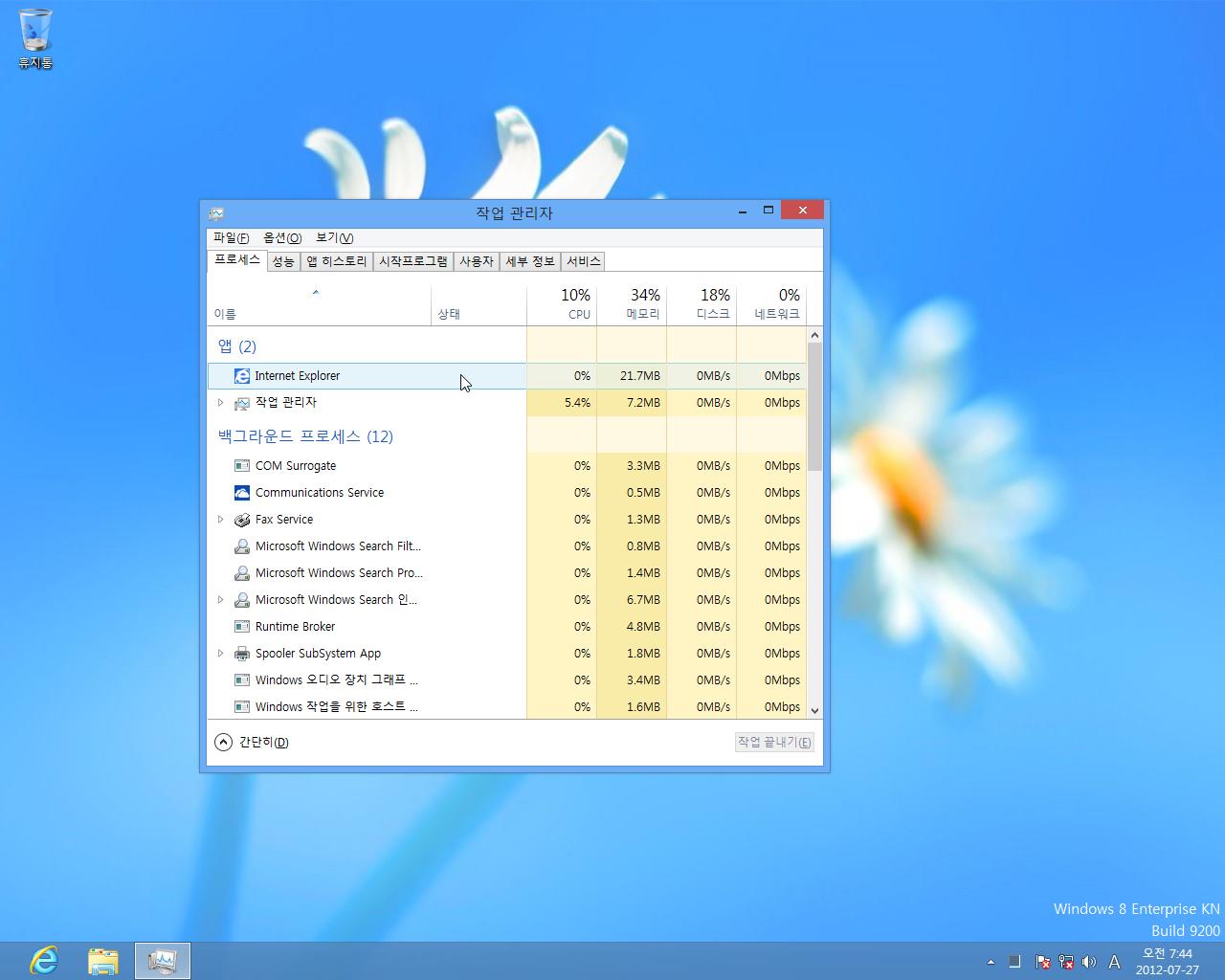Click the Windows 오디오 장치 그래프 icon
The width and height of the screenshot is (1225, 980).
[242, 680]
